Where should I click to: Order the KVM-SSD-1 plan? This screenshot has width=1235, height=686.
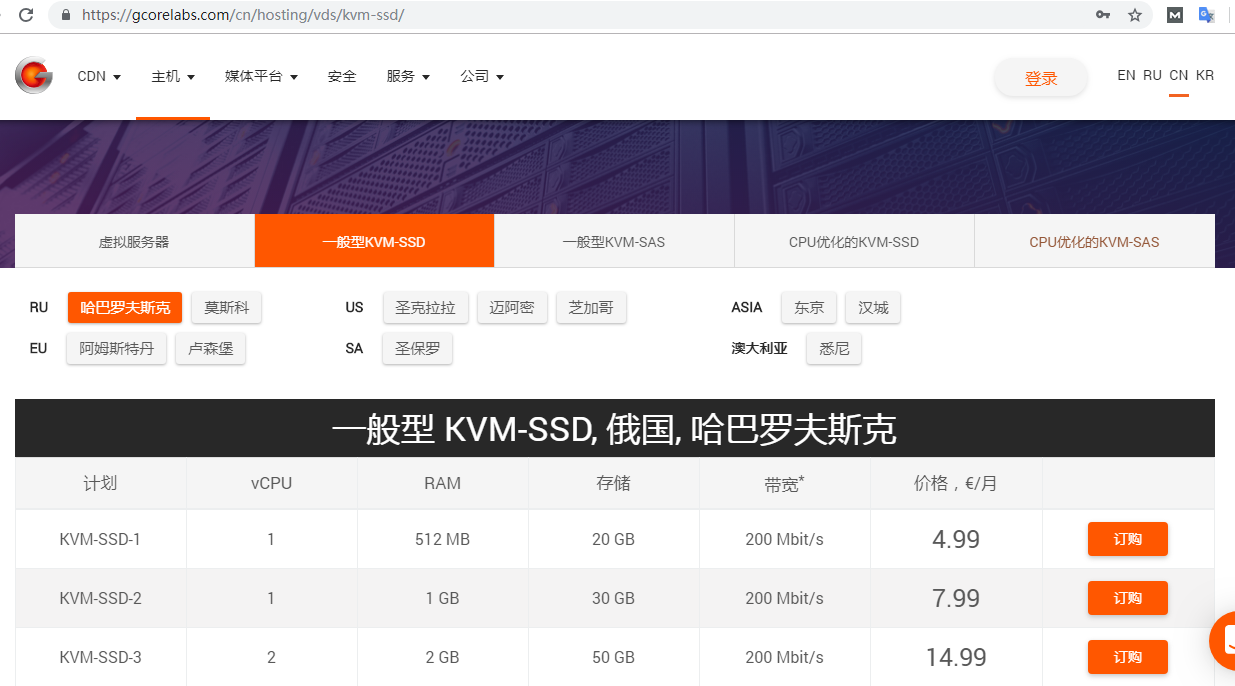[1128, 539]
